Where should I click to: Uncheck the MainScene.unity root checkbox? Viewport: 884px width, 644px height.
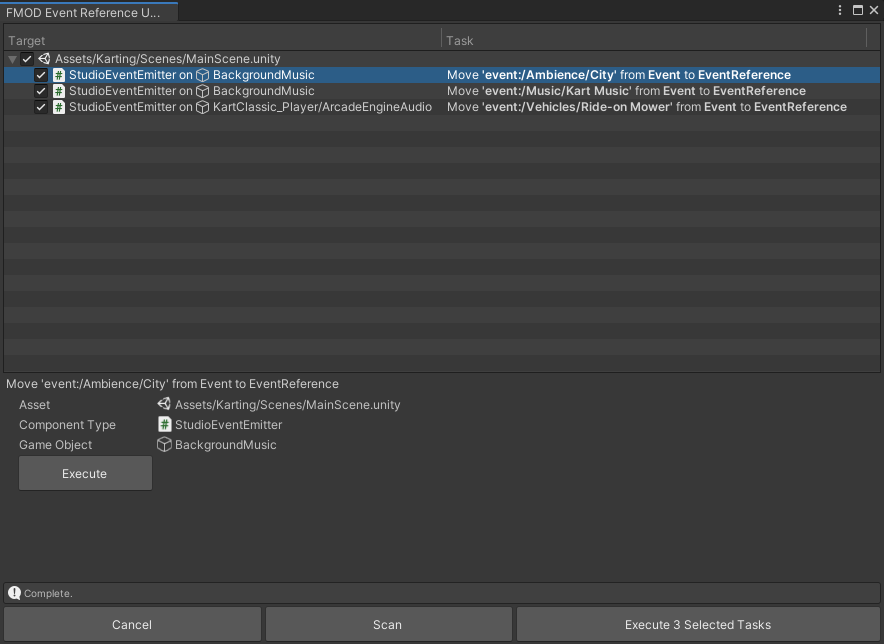[26, 58]
